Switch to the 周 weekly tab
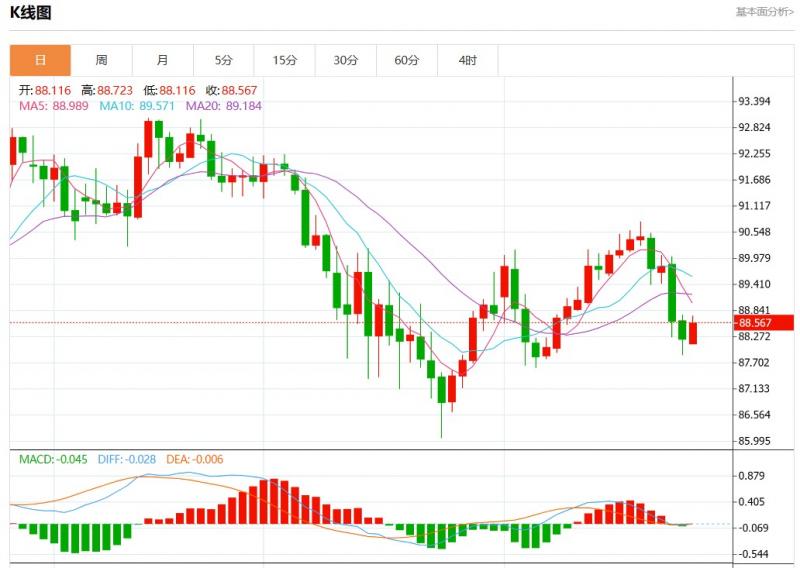 (x=102, y=60)
